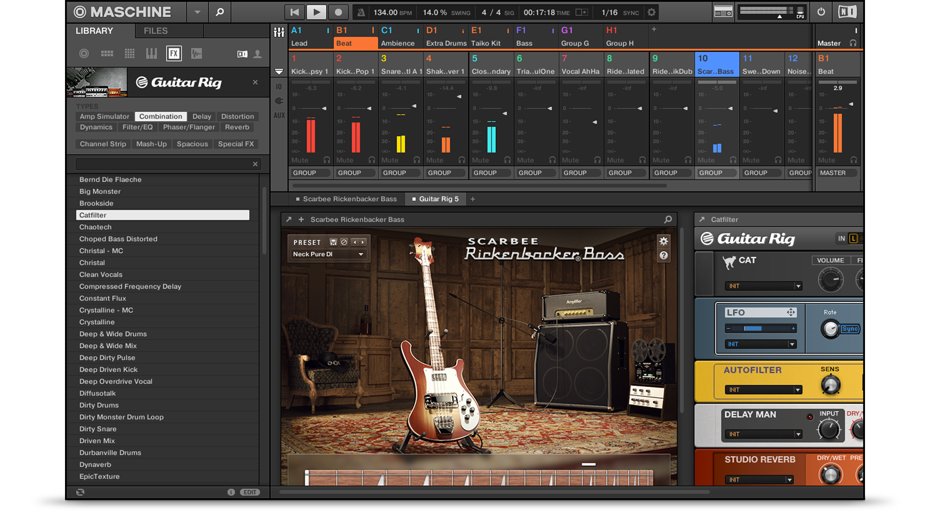The height and width of the screenshot is (530, 930).
Task: Click the Scarbee help question mark icon
Action: click(663, 256)
